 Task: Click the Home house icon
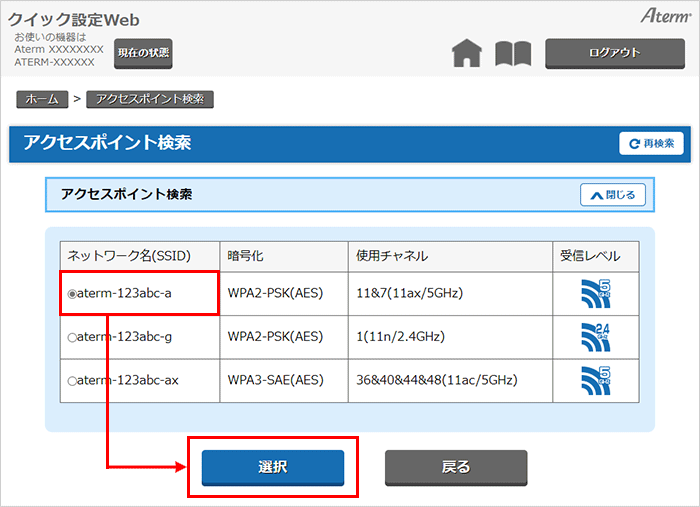click(467, 54)
